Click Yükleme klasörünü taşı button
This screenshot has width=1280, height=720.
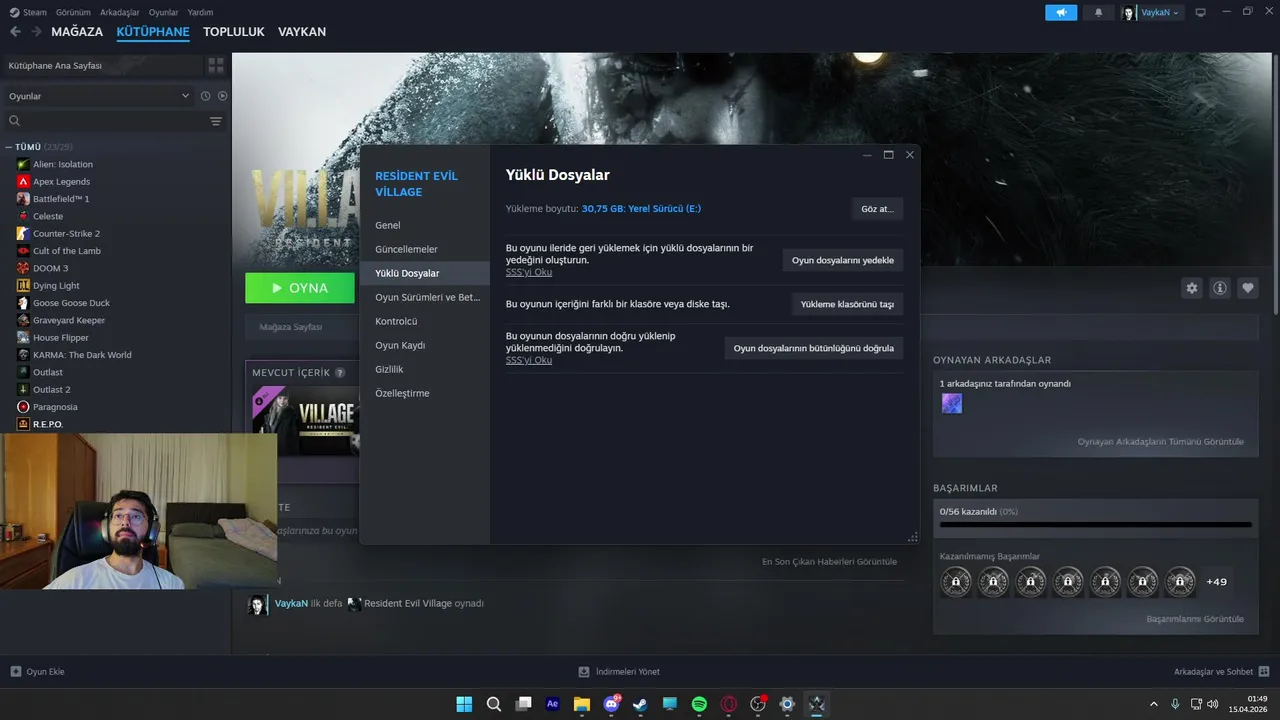[847, 304]
